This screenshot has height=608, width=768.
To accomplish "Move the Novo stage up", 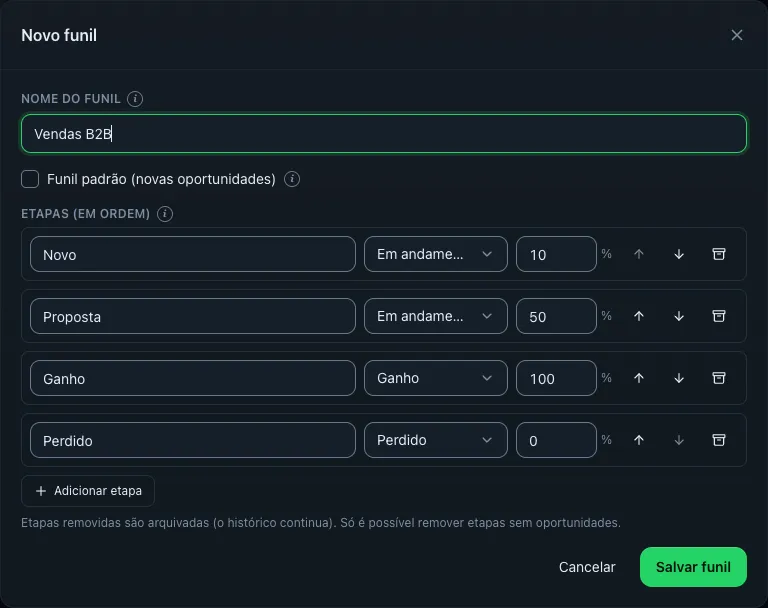I will 639,254.
